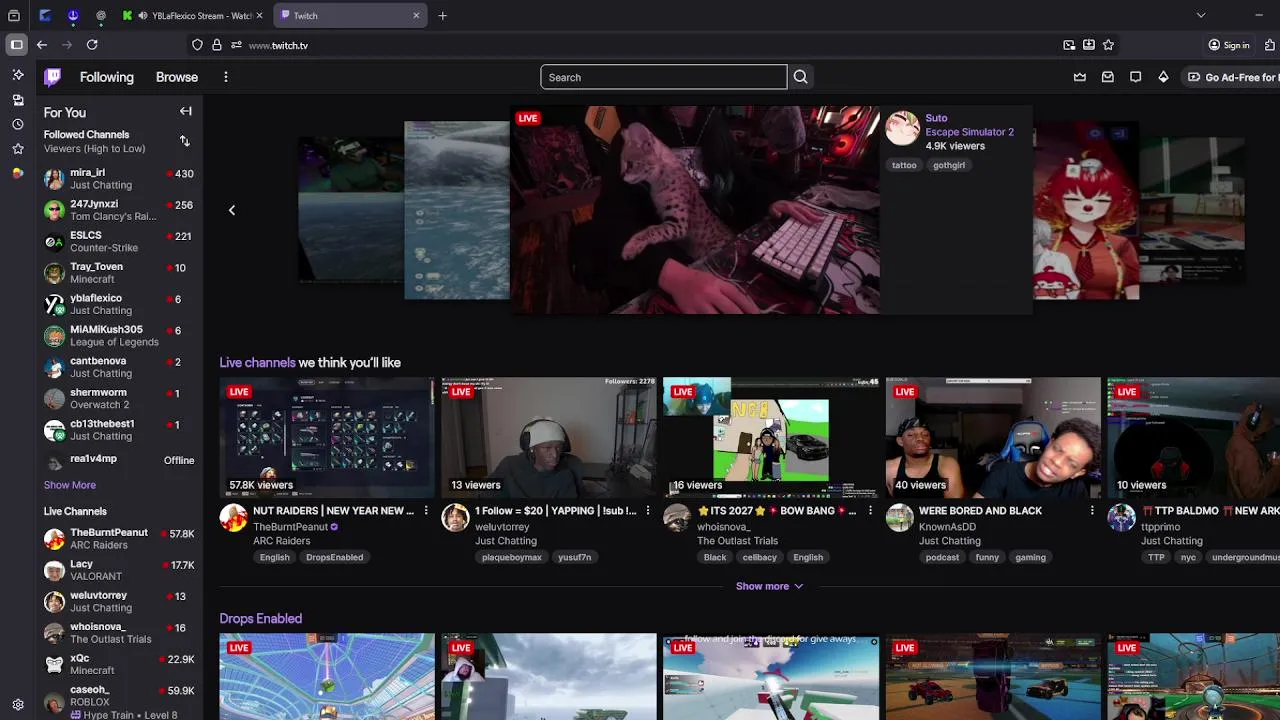Open Lacy VALORANT live channel
Viewport: 1280px width, 720px height.
coord(119,570)
